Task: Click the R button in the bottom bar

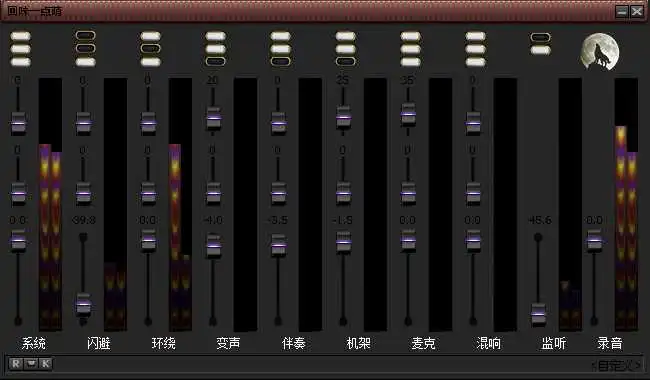Action: (x=16, y=364)
